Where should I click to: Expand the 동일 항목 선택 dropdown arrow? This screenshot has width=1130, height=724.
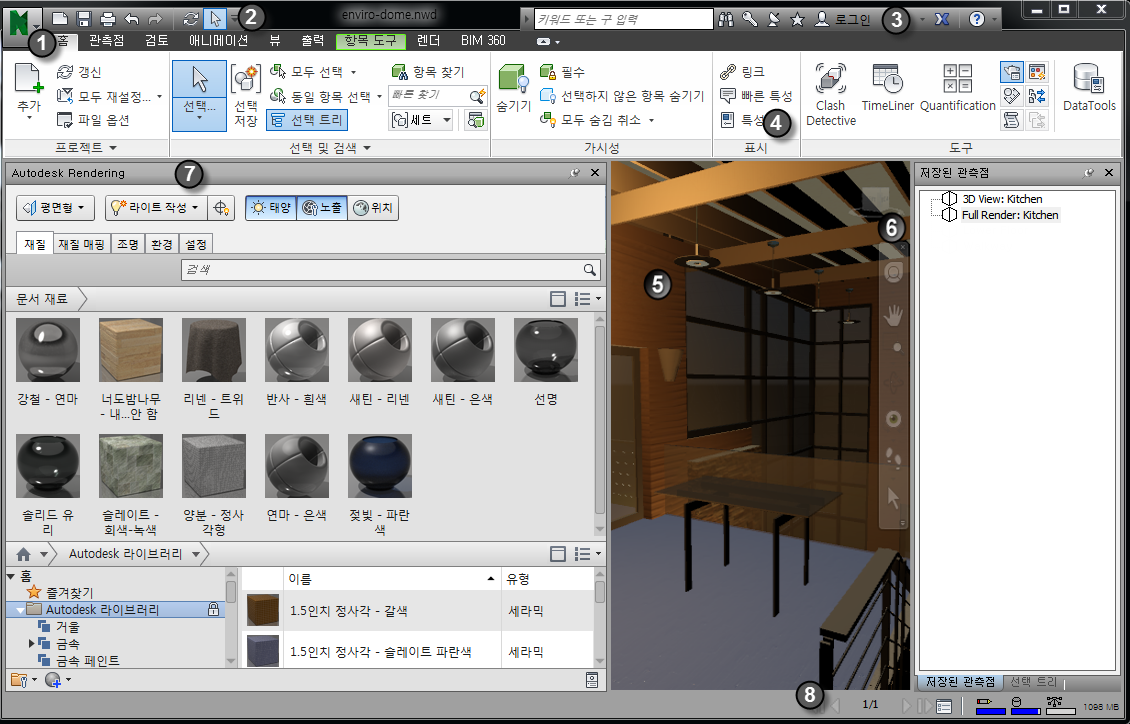point(379,96)
